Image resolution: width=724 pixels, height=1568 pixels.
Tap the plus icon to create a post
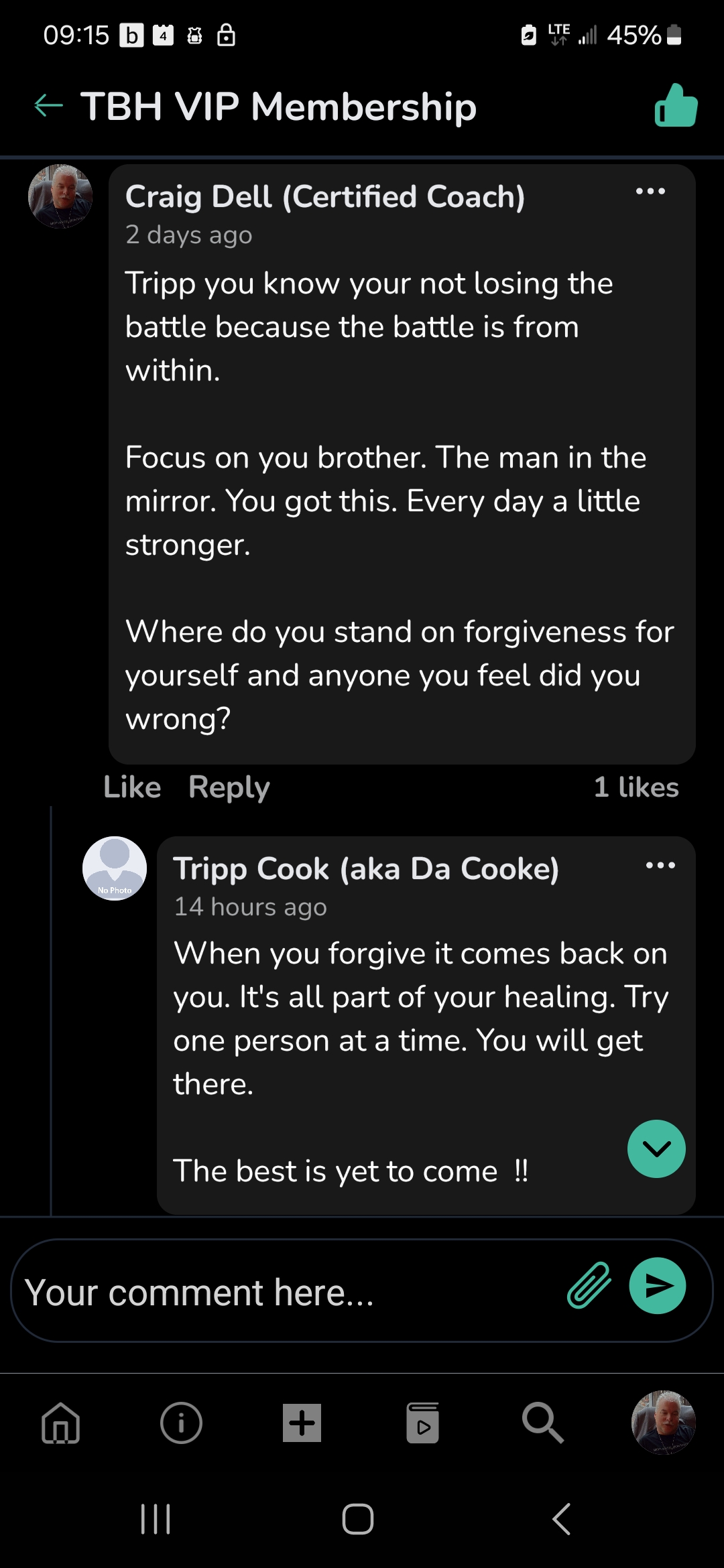[302, 1423]
